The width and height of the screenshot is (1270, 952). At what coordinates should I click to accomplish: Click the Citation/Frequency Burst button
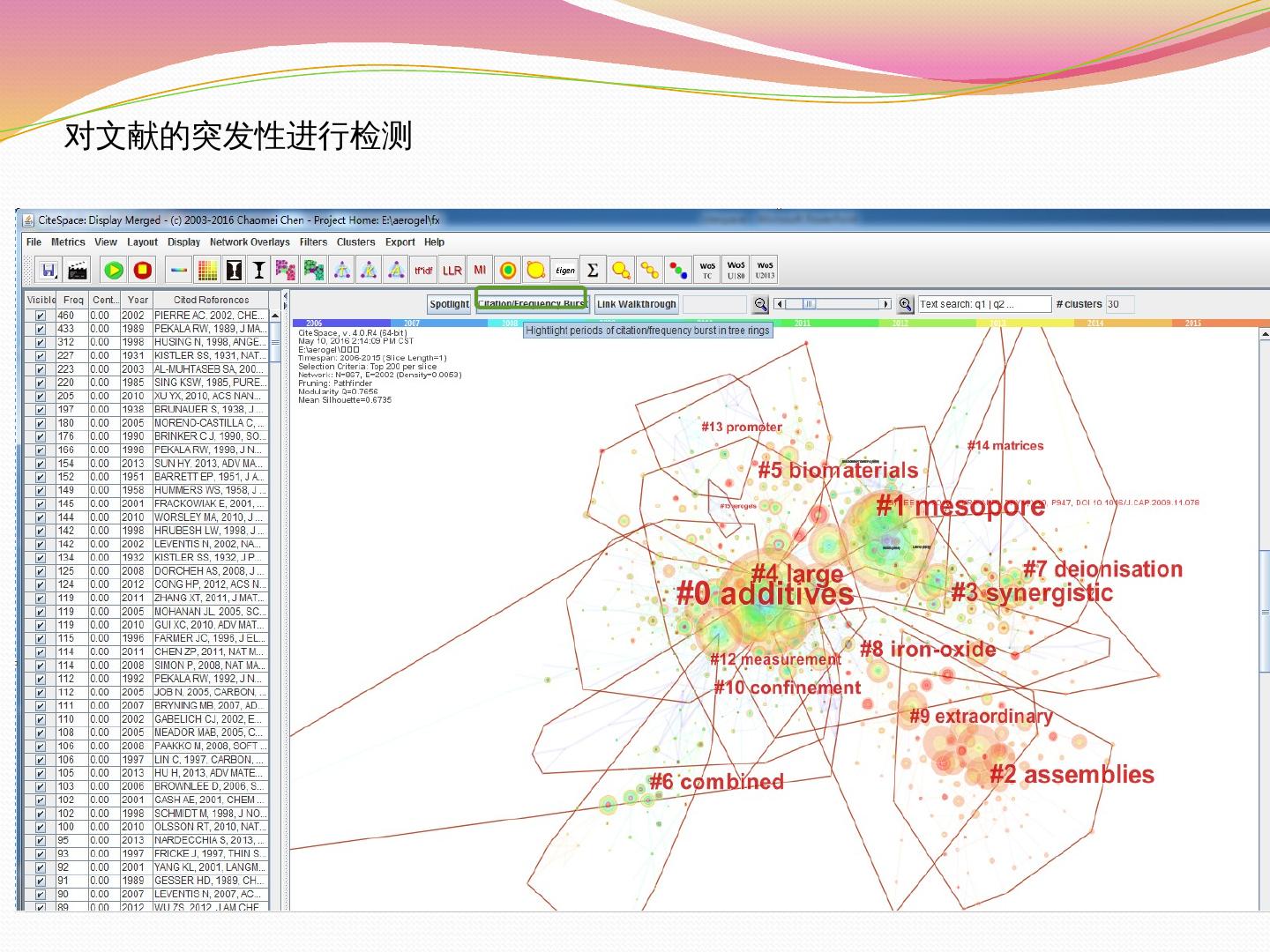click(532, 304)
